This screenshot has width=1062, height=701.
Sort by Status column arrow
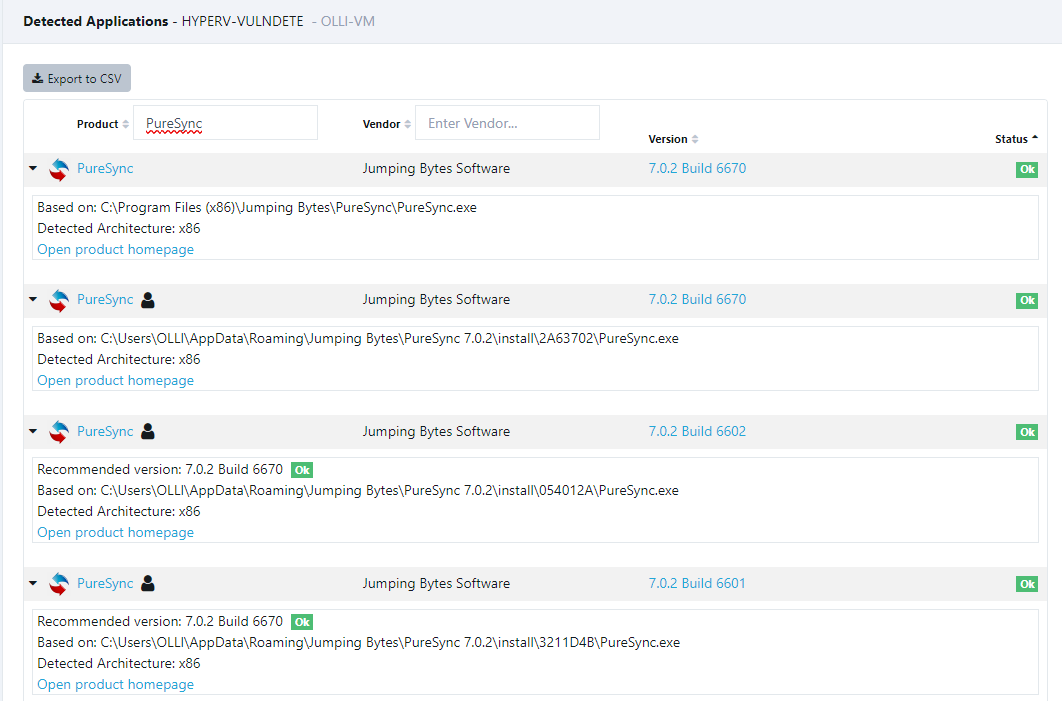1034,138
